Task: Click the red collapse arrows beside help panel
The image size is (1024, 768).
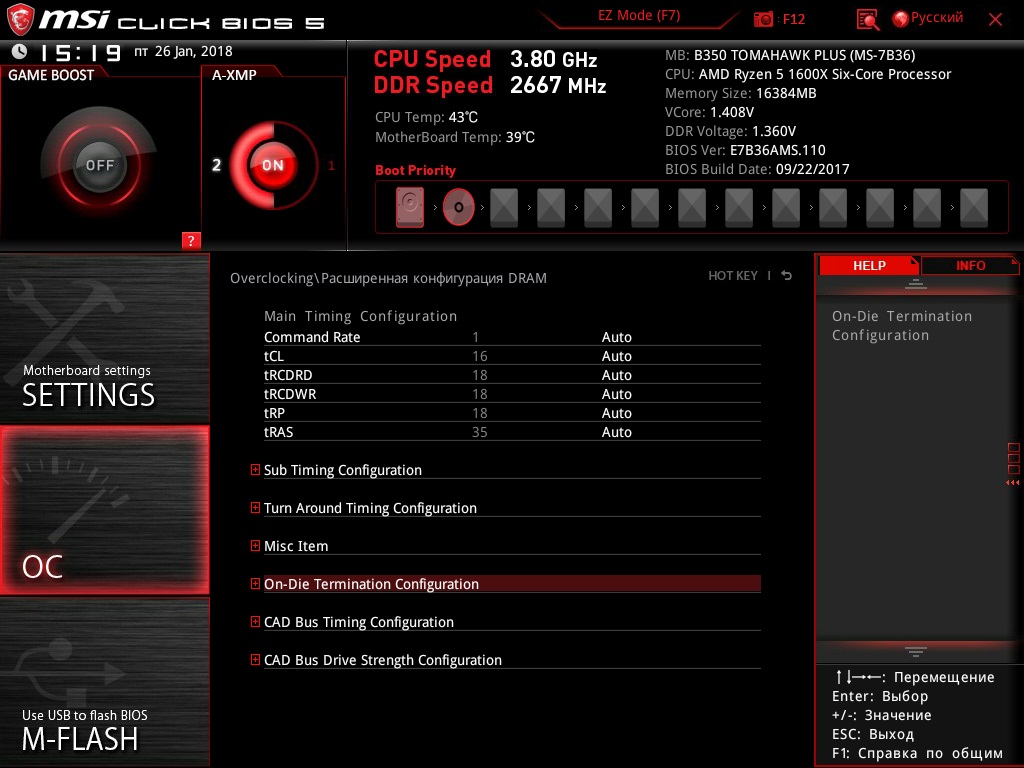Action: pos(1012,483)
